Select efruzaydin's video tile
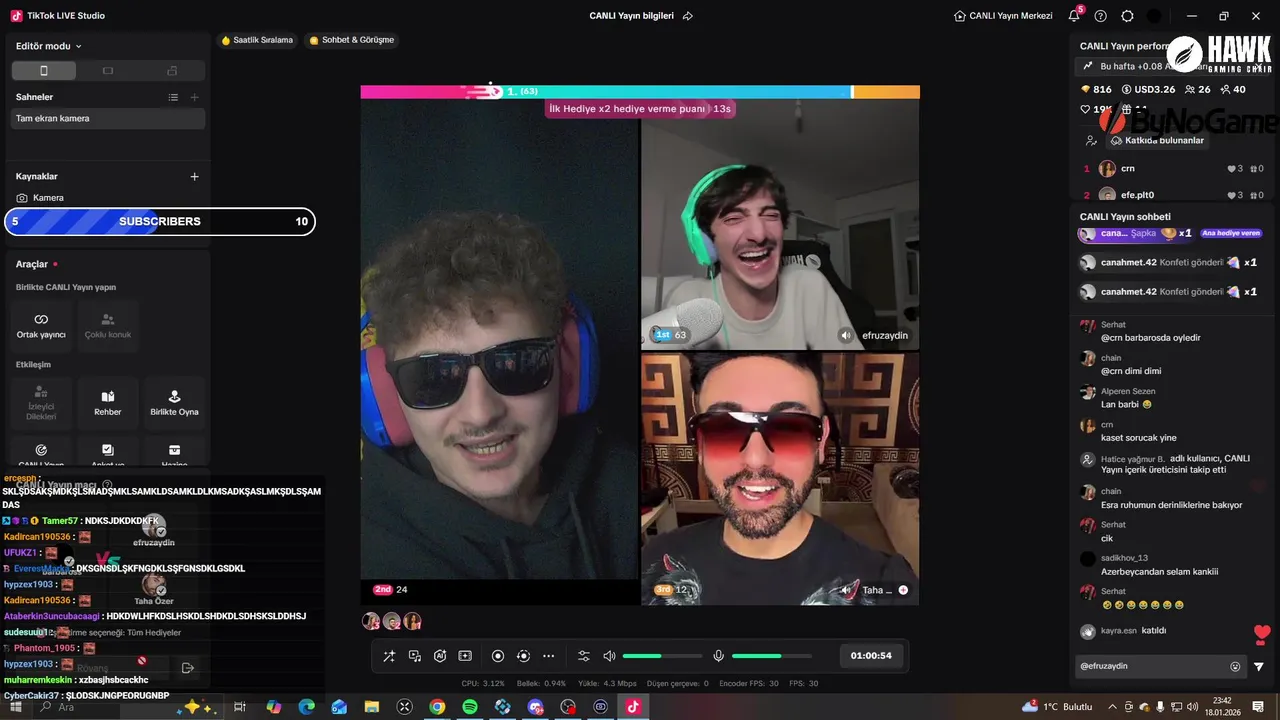The image size is (1280, 720). 780,223
